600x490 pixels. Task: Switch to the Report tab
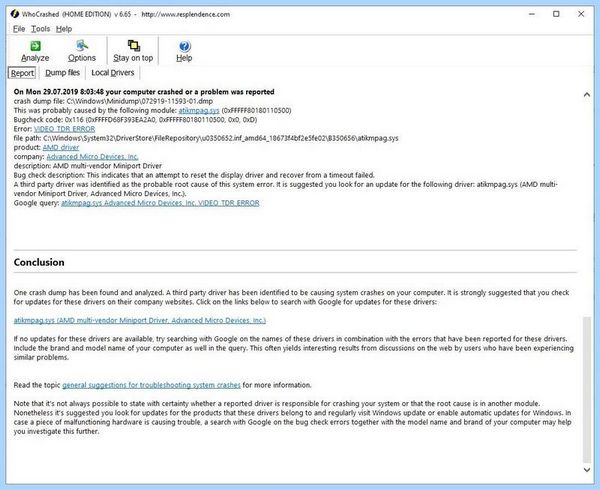pyautogui.click(x=22, y=73)
